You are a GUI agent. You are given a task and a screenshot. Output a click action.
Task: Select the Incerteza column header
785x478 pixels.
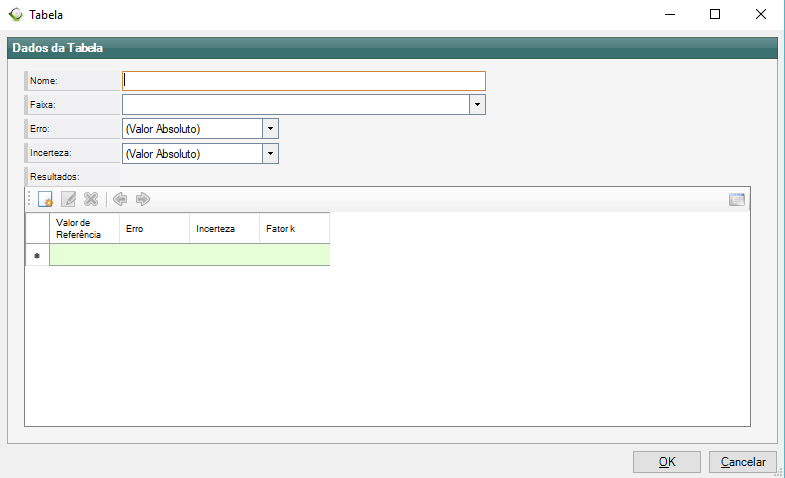tap(224, 229)
